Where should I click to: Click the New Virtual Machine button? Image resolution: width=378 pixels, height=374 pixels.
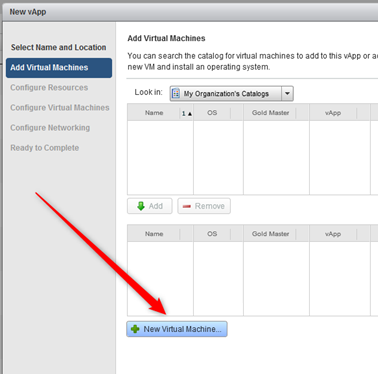pyautogui.click(x=177, y=329)
